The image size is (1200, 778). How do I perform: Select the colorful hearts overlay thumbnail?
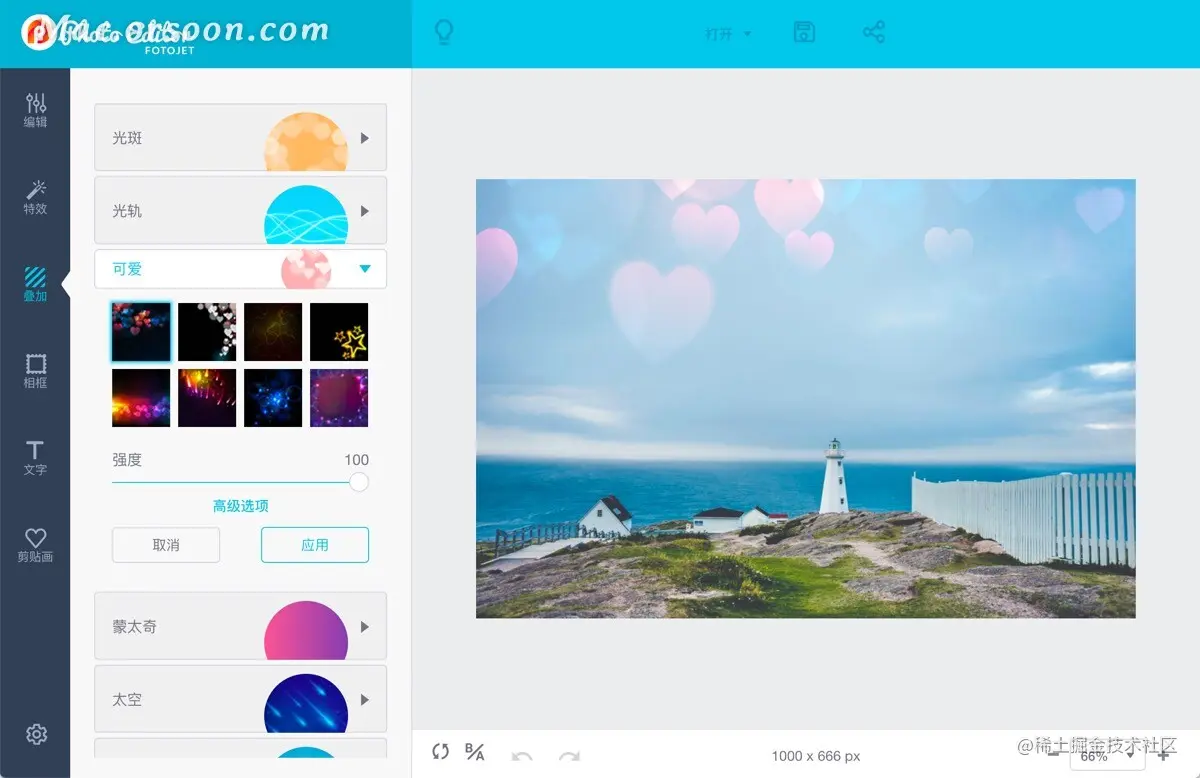tap(141, 332)
